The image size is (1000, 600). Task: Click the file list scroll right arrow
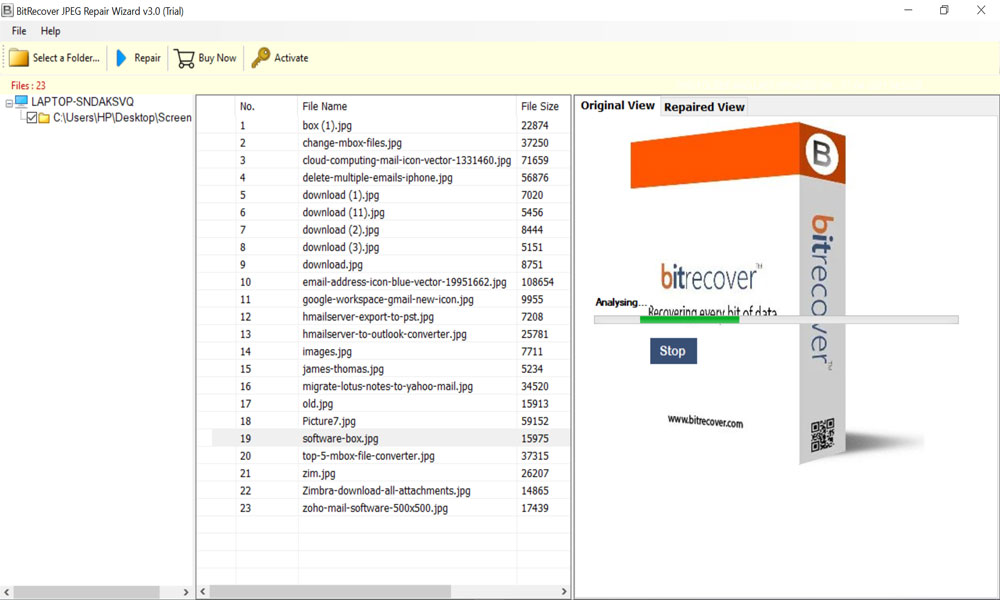click(564, 592)
